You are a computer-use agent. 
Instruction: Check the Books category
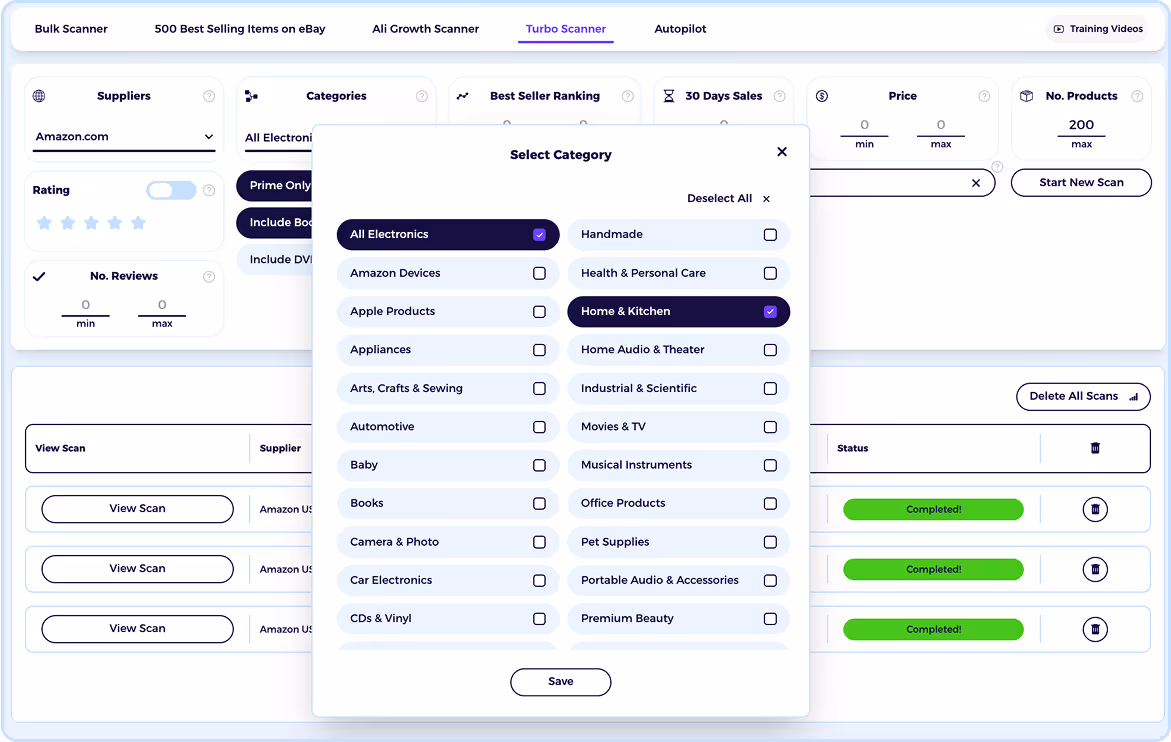[539, 504]
